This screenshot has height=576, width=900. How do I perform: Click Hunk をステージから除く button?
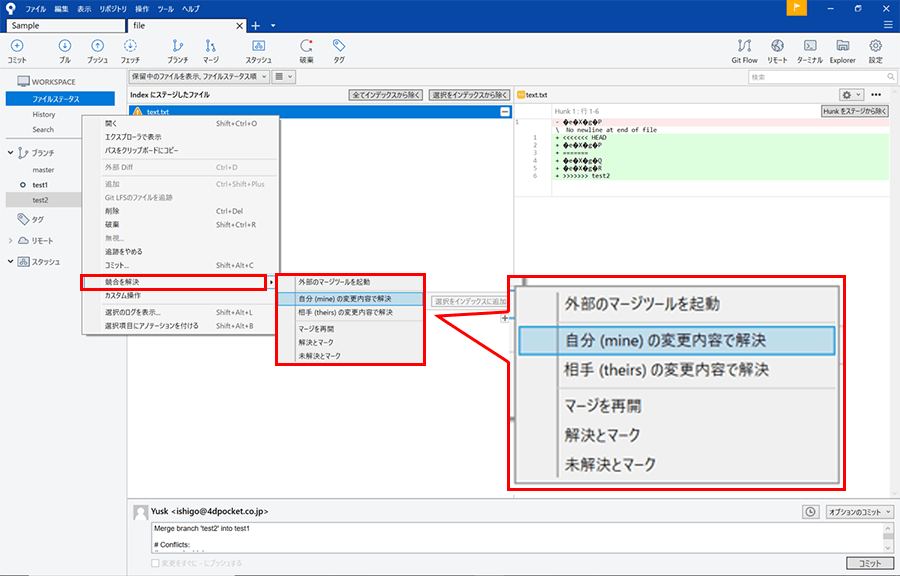pyautogui.click(x=855, y=111)
